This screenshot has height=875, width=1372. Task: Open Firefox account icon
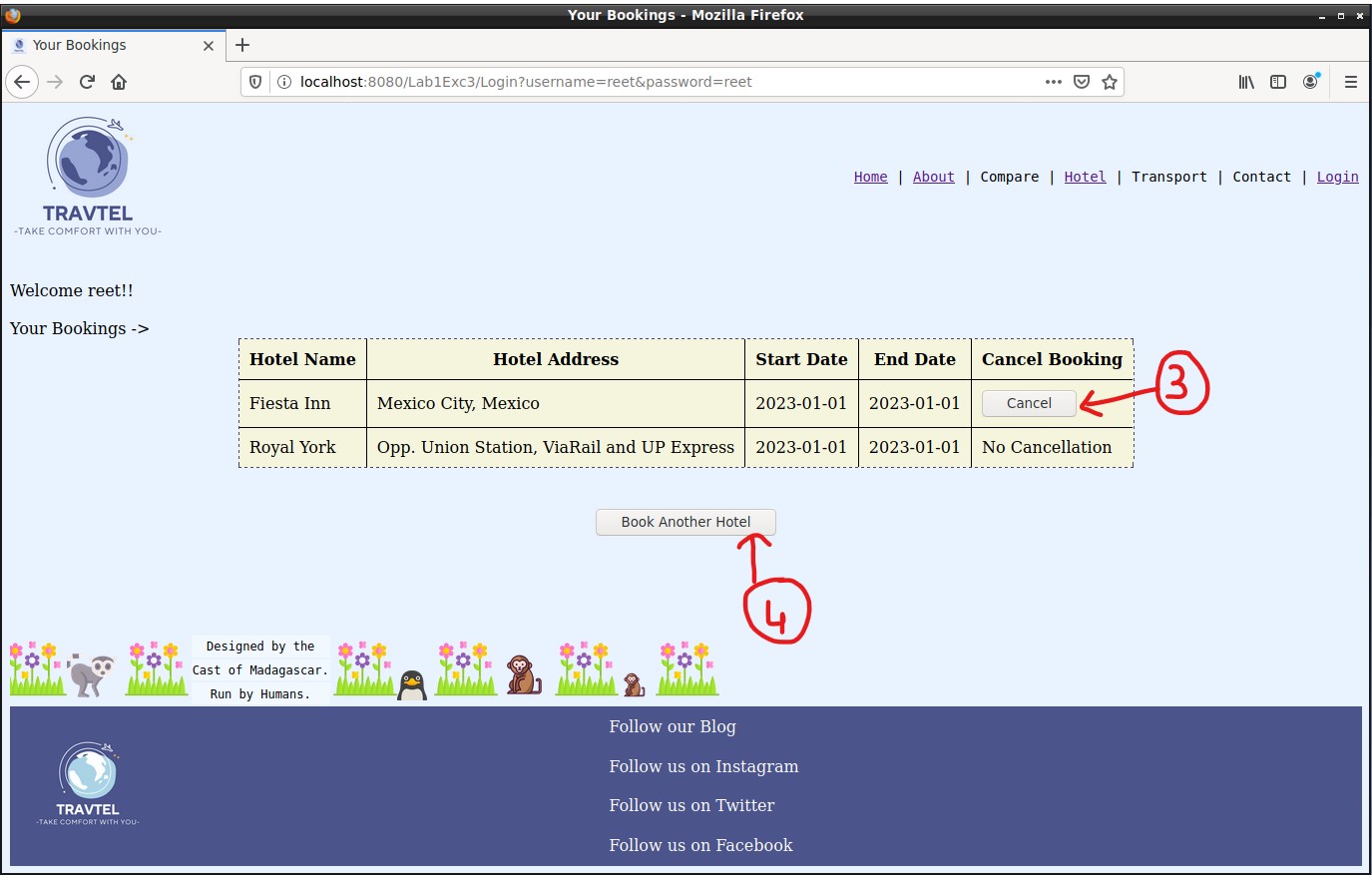(1310, 82)
